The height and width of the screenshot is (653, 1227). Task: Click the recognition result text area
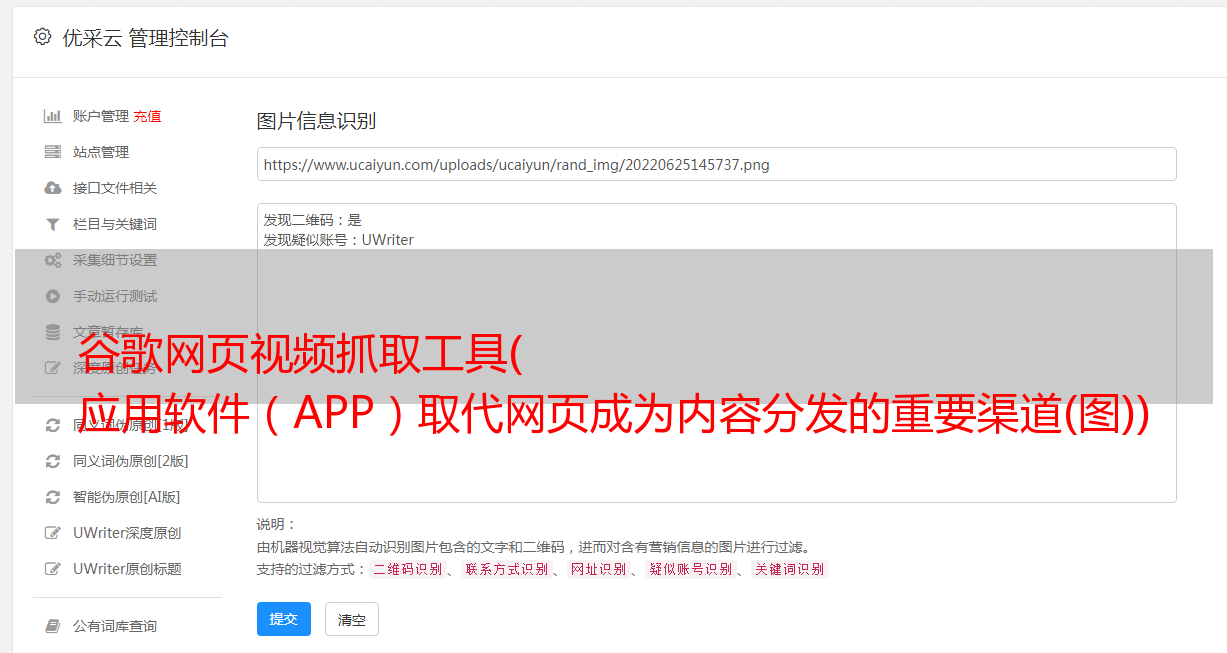pos(716,352)
